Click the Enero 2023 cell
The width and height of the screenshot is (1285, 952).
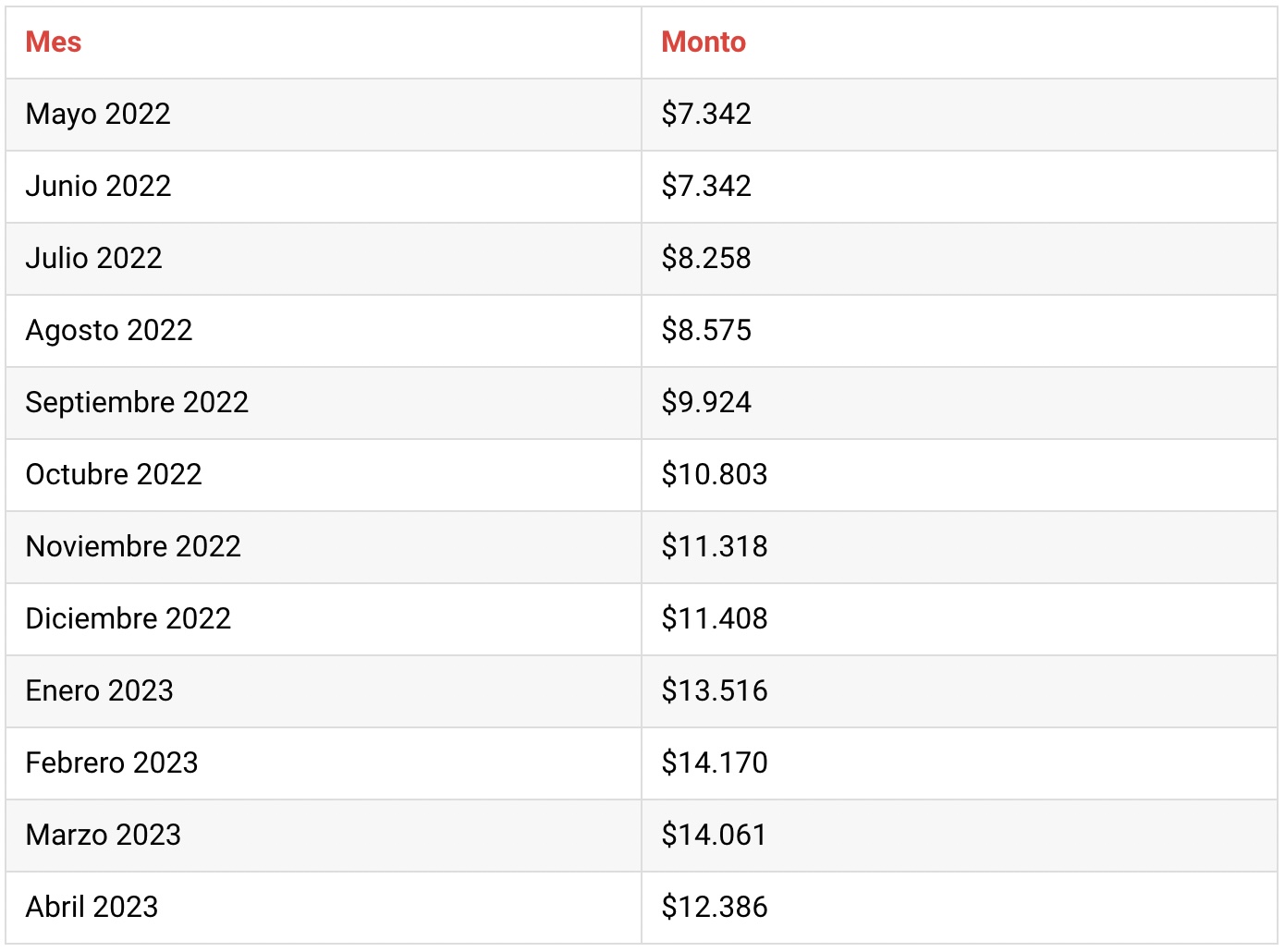[324, 691]
